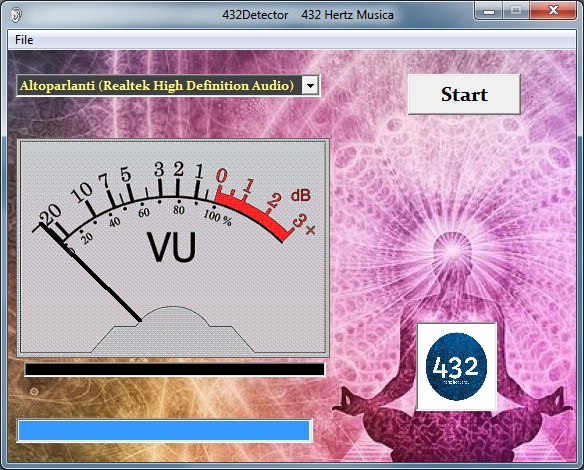
Task: Click the VU meter display
Action: [x=173, y=248]
